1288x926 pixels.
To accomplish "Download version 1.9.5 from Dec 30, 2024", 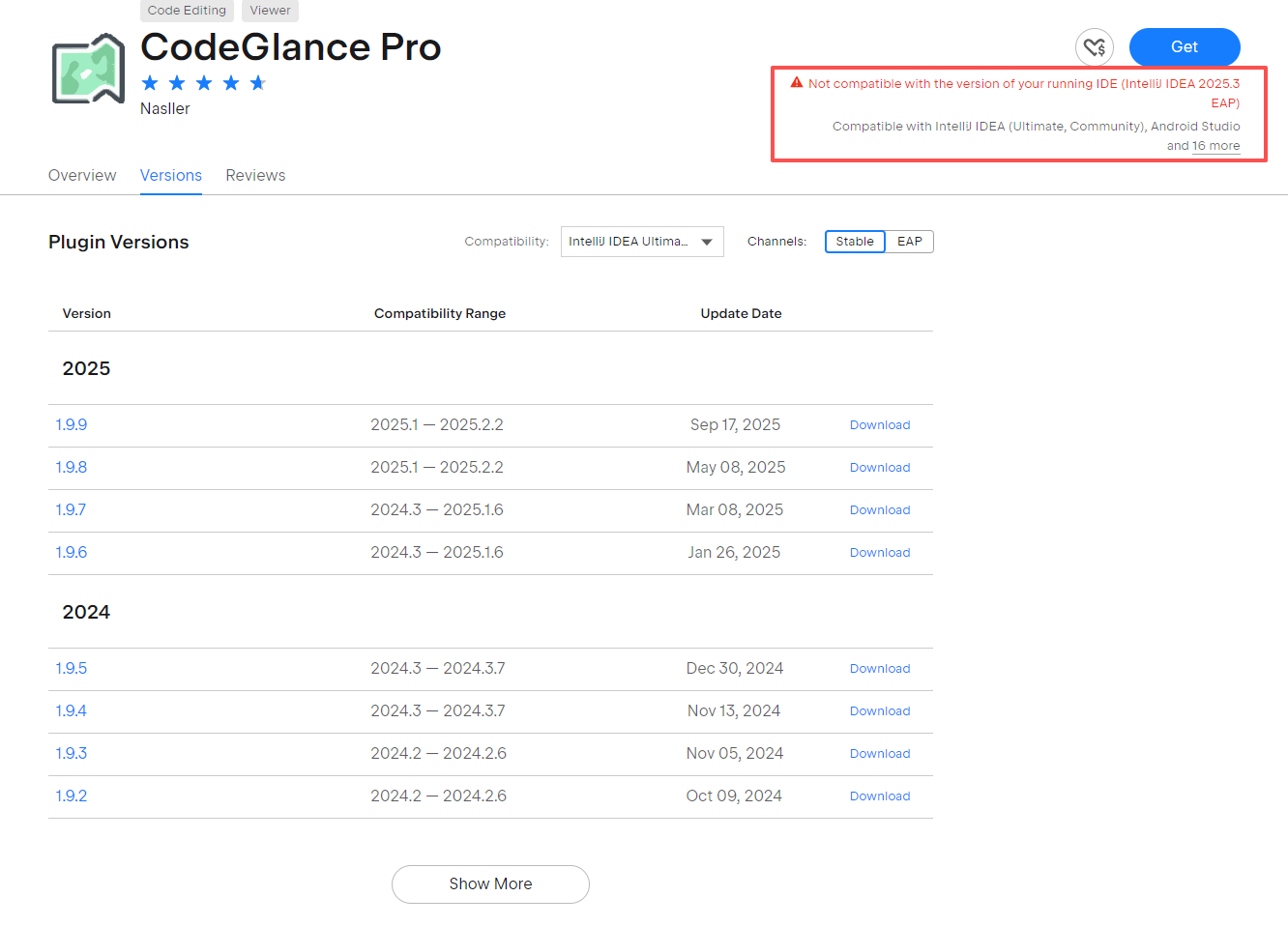I will 880,669.
